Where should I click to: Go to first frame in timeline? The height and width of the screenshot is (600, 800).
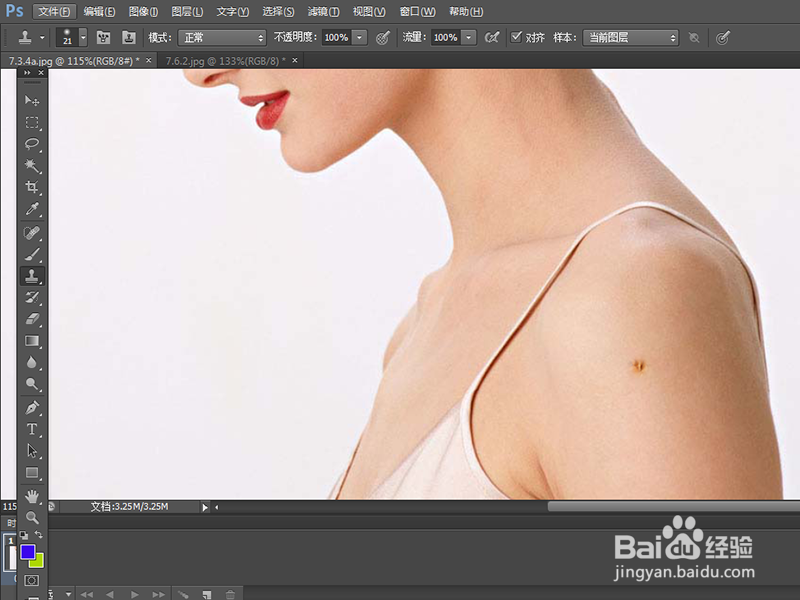(87, 594)
